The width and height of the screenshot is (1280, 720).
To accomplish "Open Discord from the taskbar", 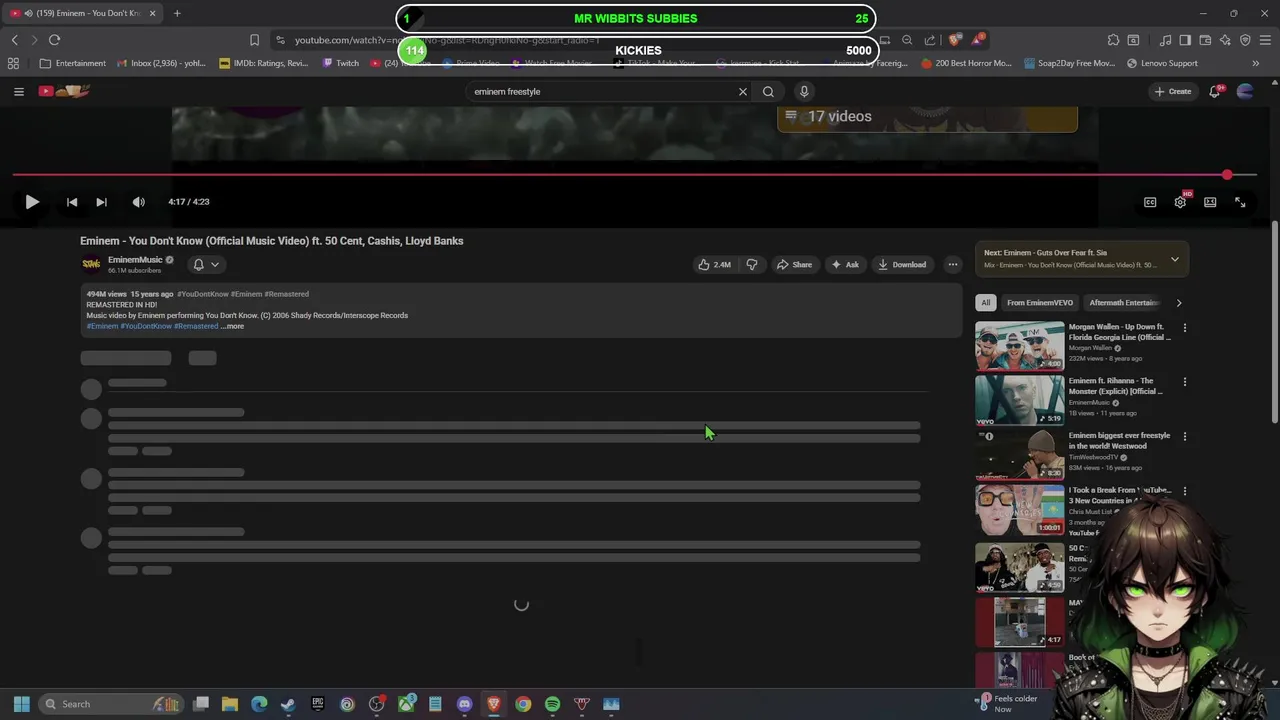I will (x=464, y=704).
